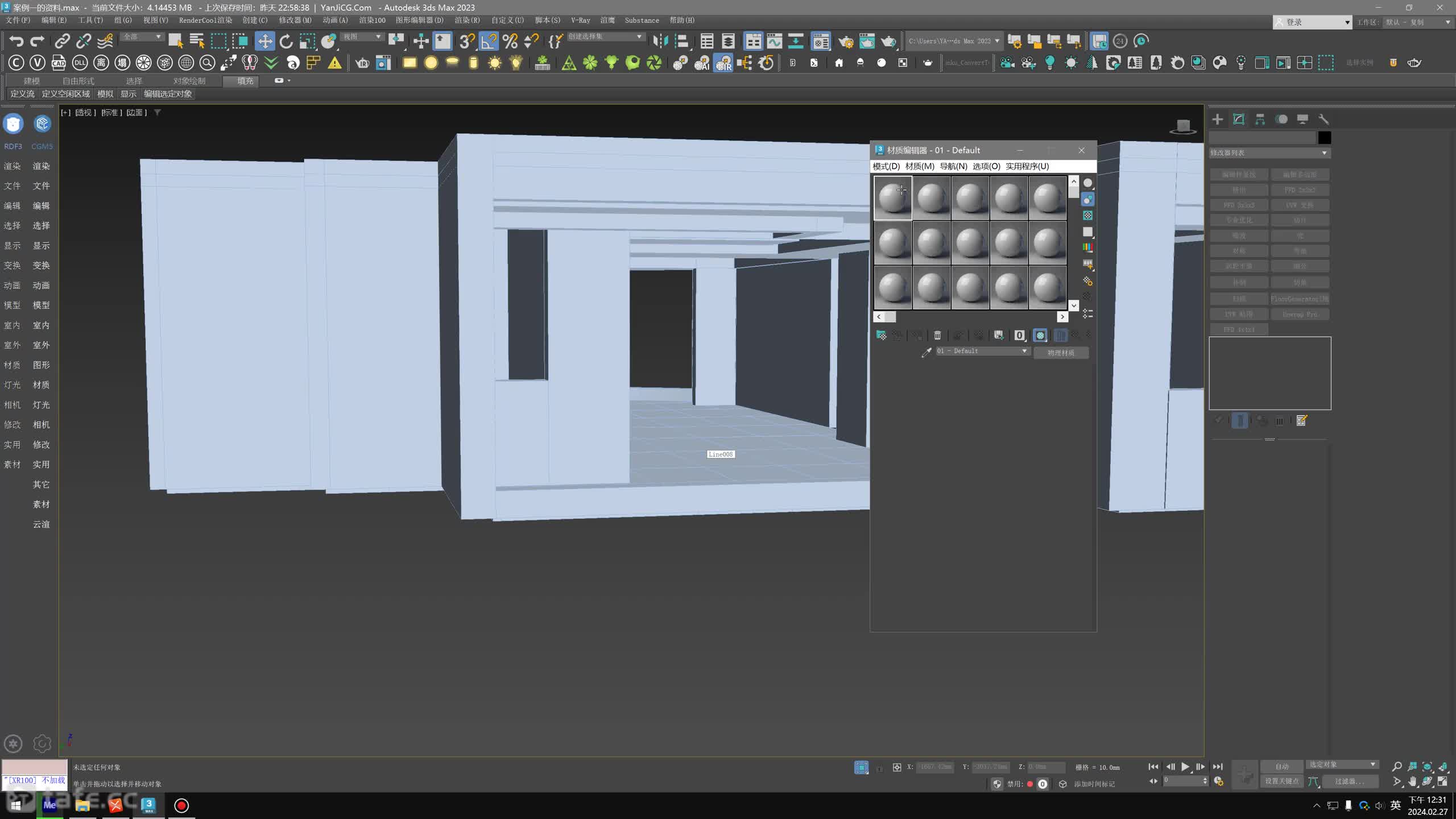Image resolution: width=1456 pixels, height=819 pixels.
Task: Open the modifier list dropdown 修改器列表
Action: [1269, 153]
